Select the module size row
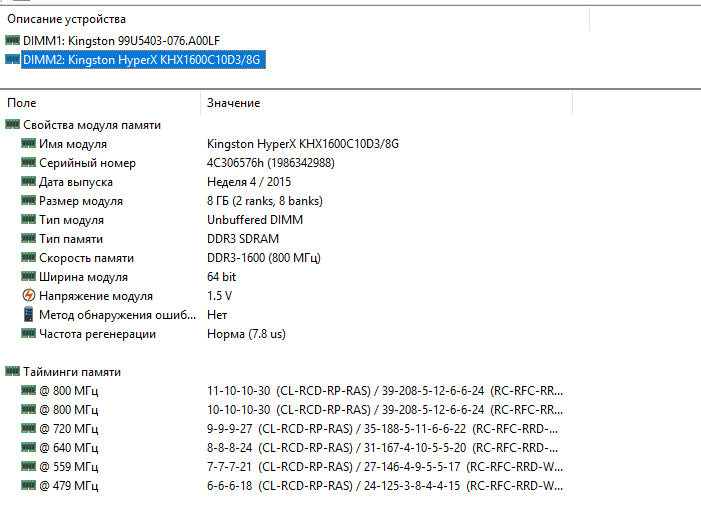 pos(81,201)
